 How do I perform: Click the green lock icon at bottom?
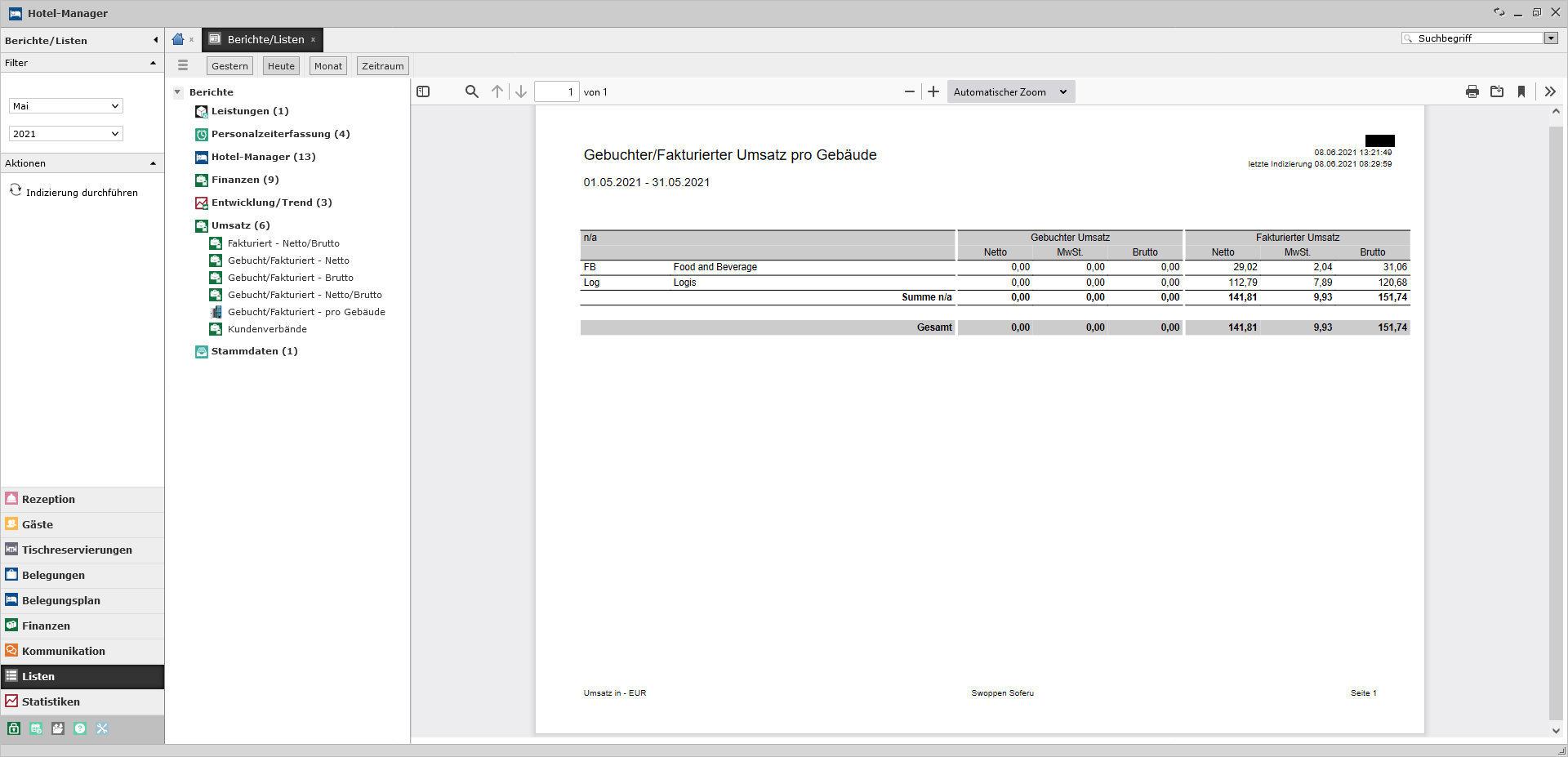click(x=14, y=728)
